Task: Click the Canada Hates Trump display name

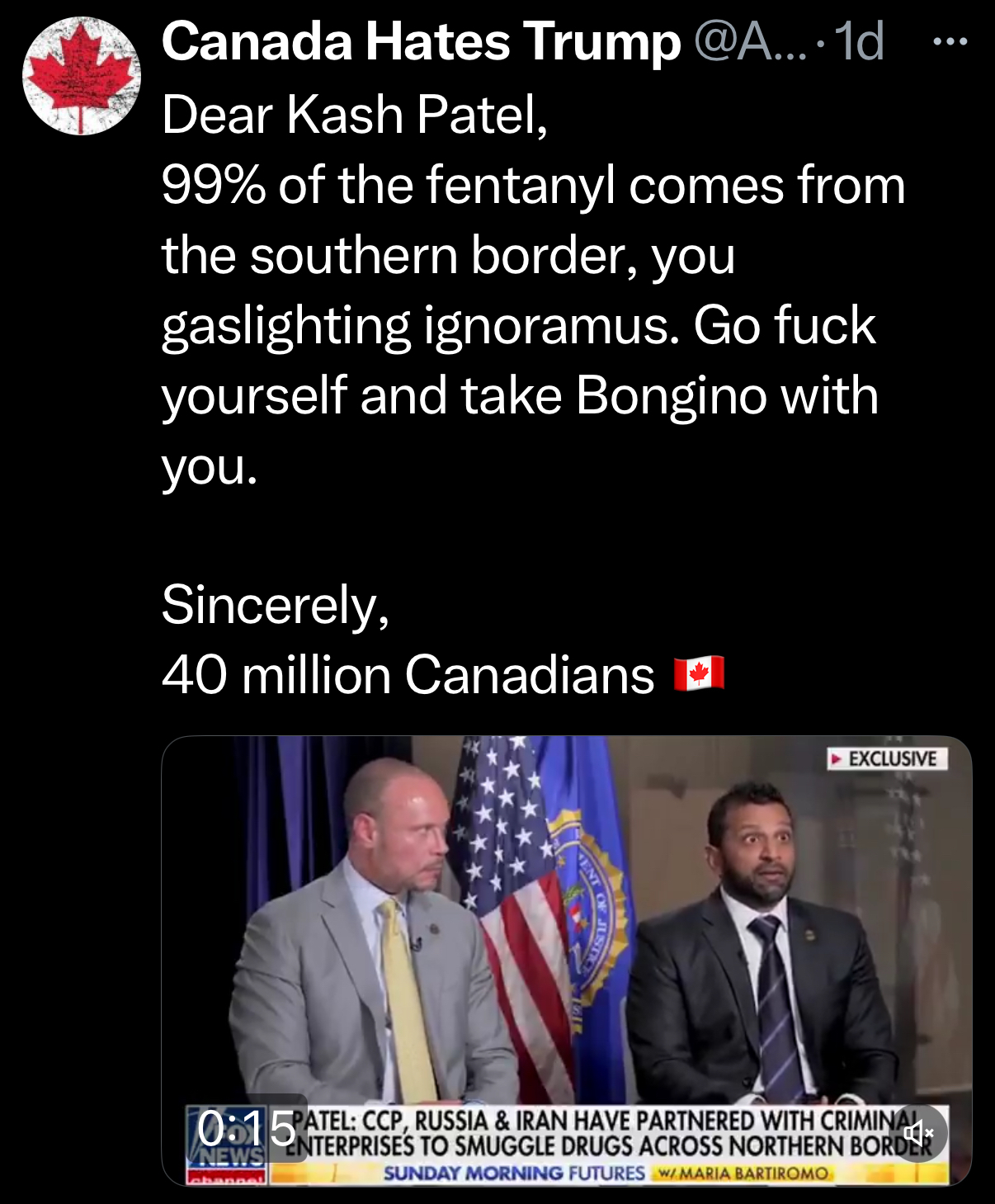Action: click(422, 41)
